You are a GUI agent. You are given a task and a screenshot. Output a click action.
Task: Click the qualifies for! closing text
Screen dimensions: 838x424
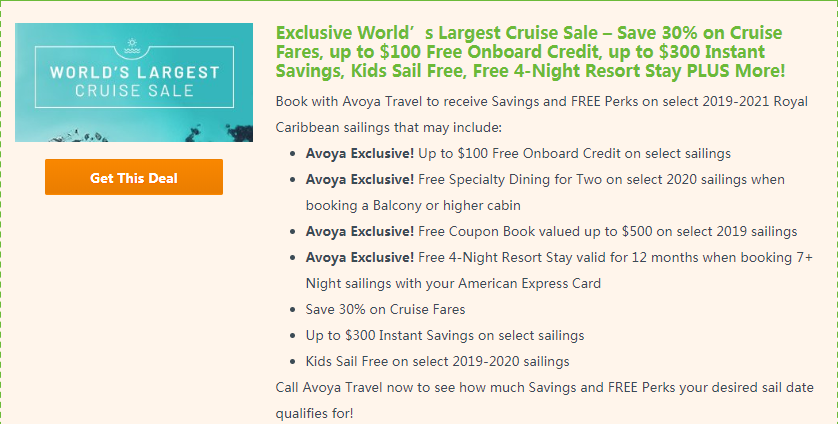[314, 413]
